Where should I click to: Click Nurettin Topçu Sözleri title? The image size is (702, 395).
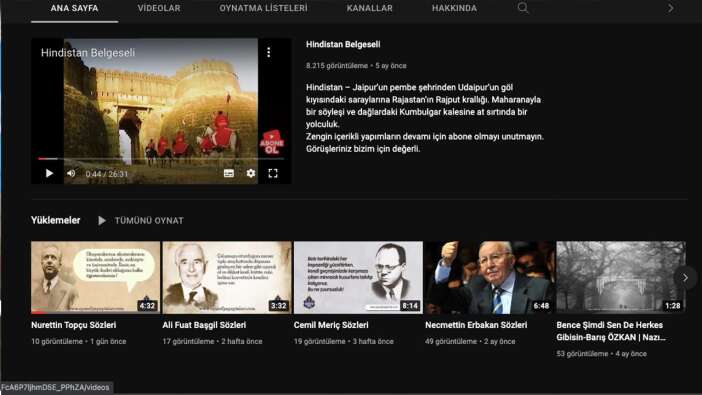click(x=73, y=325)
